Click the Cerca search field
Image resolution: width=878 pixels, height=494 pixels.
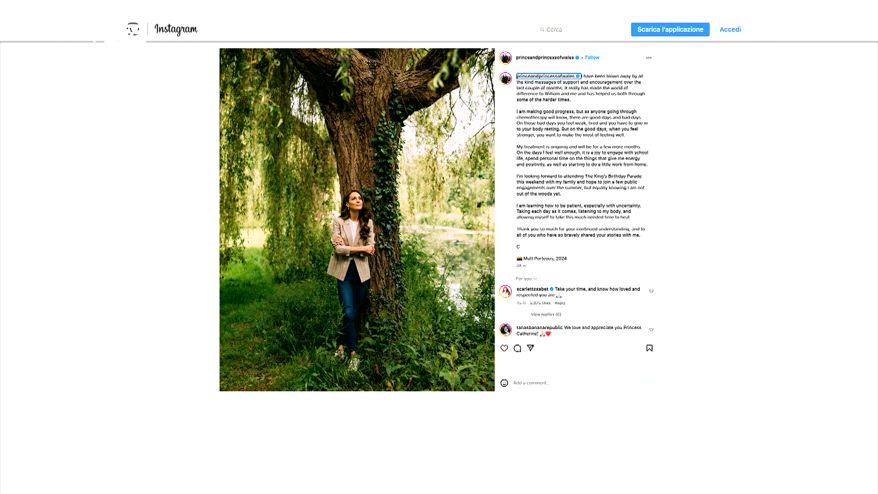coord(575,30)
